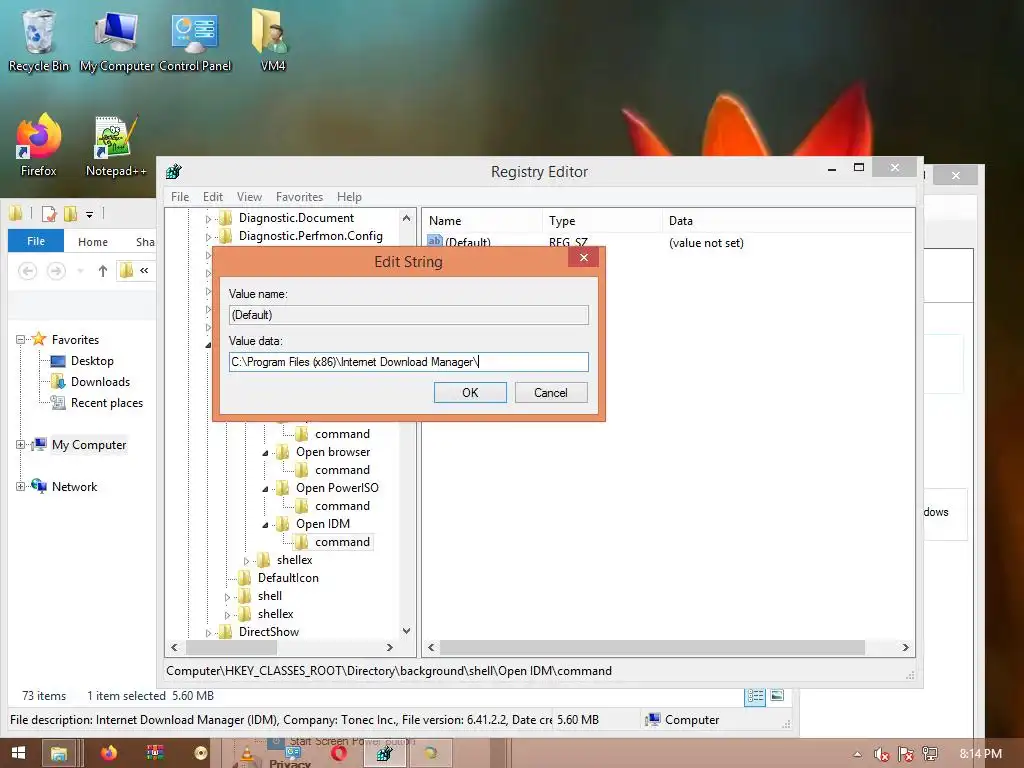Expand the Diagnostic.Document key
The image size is (1024, 768).
208,219
